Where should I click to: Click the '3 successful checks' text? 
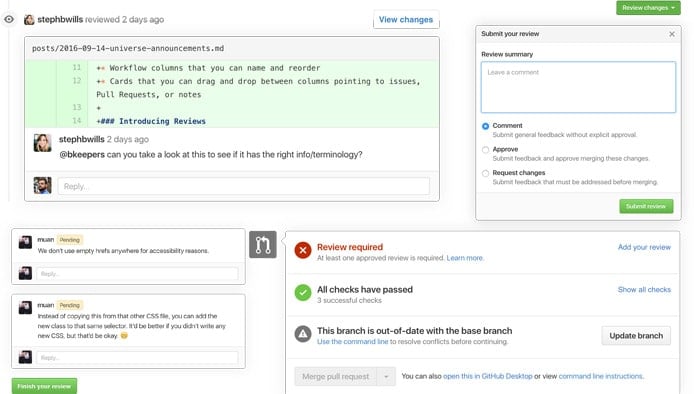point(349,300)
